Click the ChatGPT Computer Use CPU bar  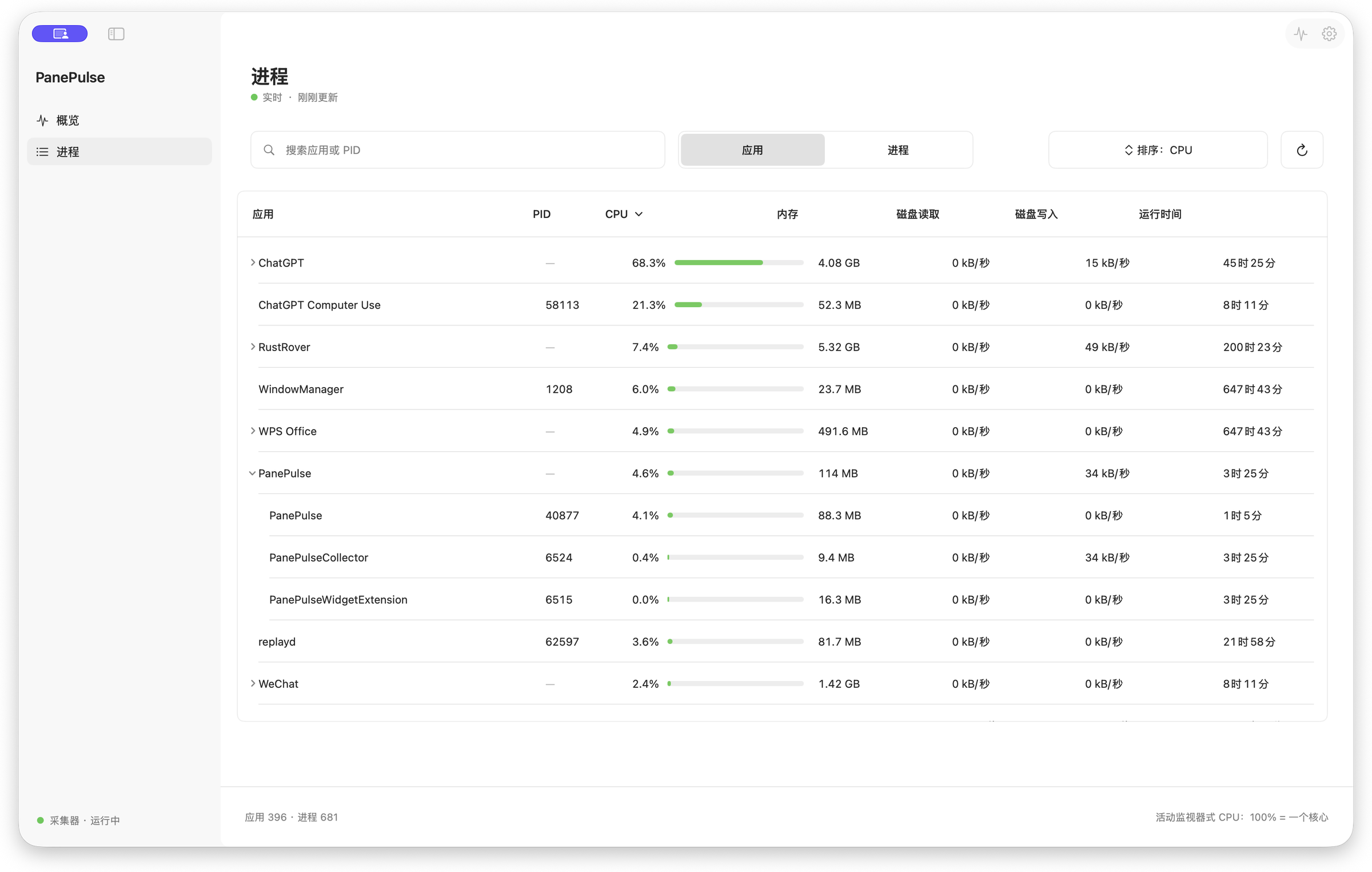tap(739, 305)
